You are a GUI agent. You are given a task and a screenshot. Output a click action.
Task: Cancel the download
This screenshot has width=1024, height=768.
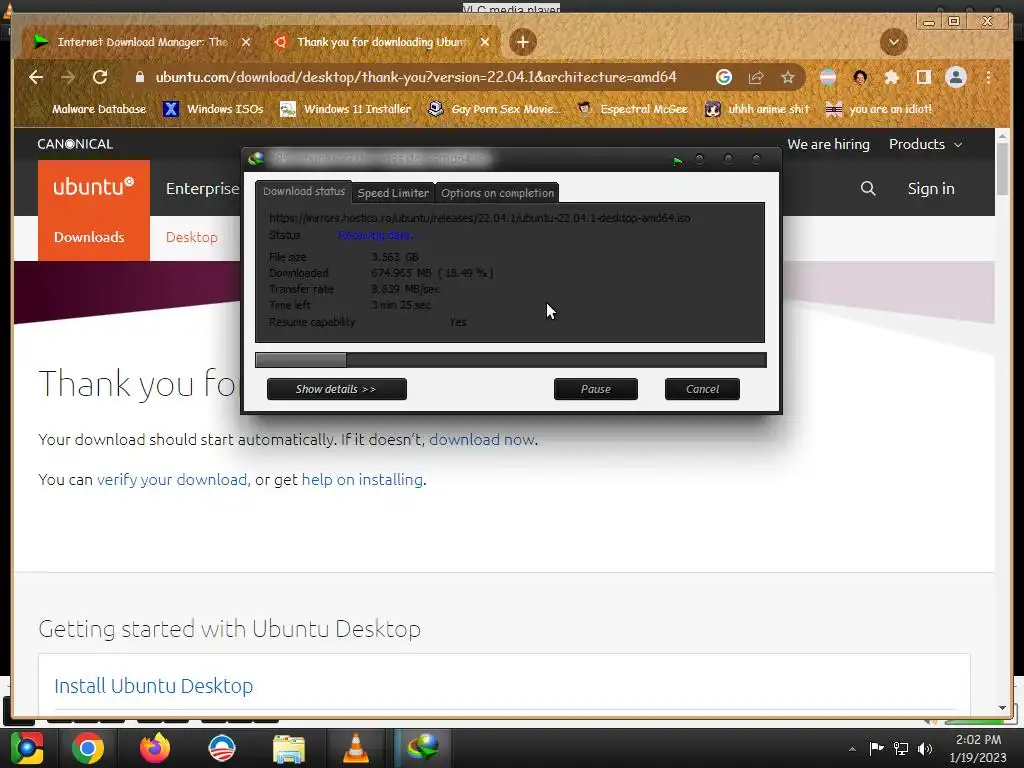pos(702,389)
